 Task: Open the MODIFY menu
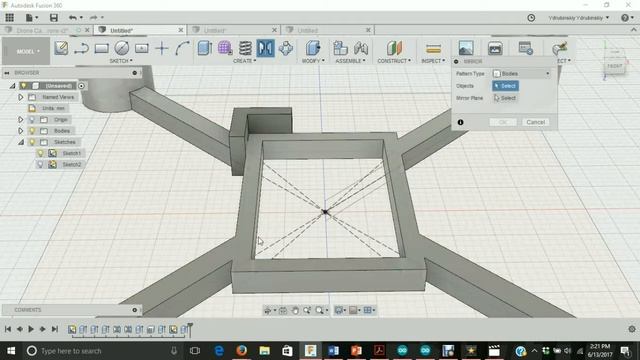(x=313, y=61)
